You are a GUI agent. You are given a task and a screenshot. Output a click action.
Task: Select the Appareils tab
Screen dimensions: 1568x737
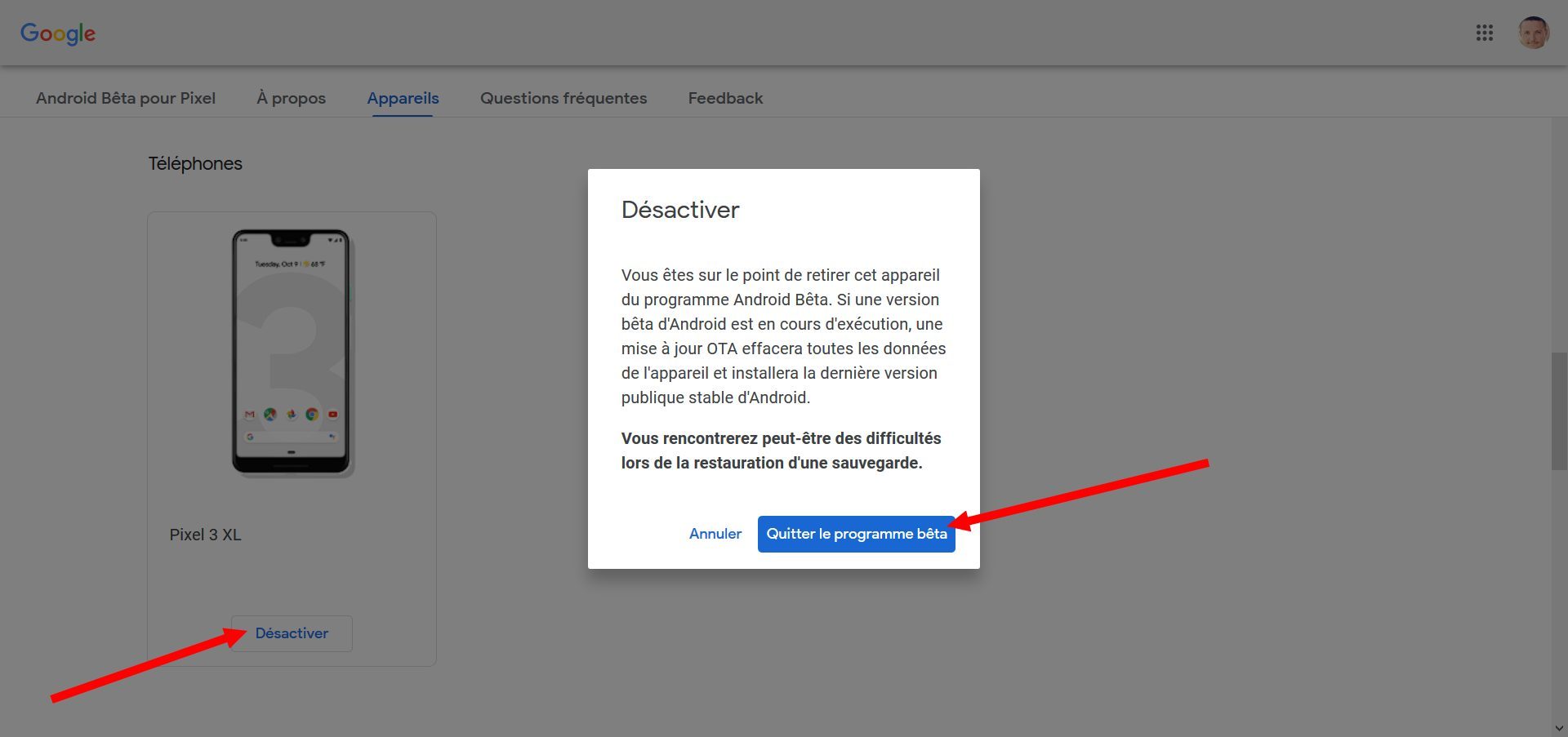[403, 98]
